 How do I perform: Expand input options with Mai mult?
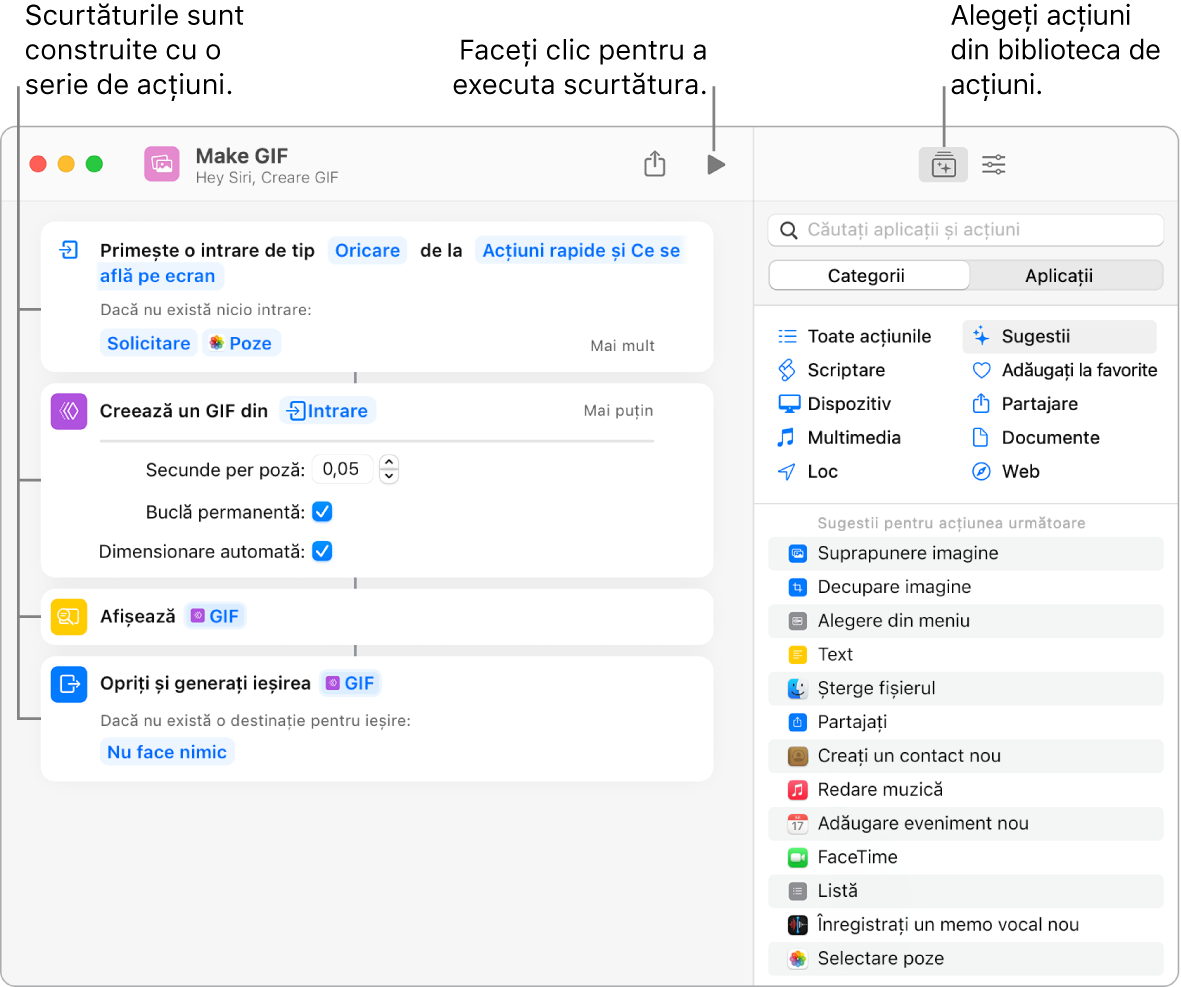[622, 346]
